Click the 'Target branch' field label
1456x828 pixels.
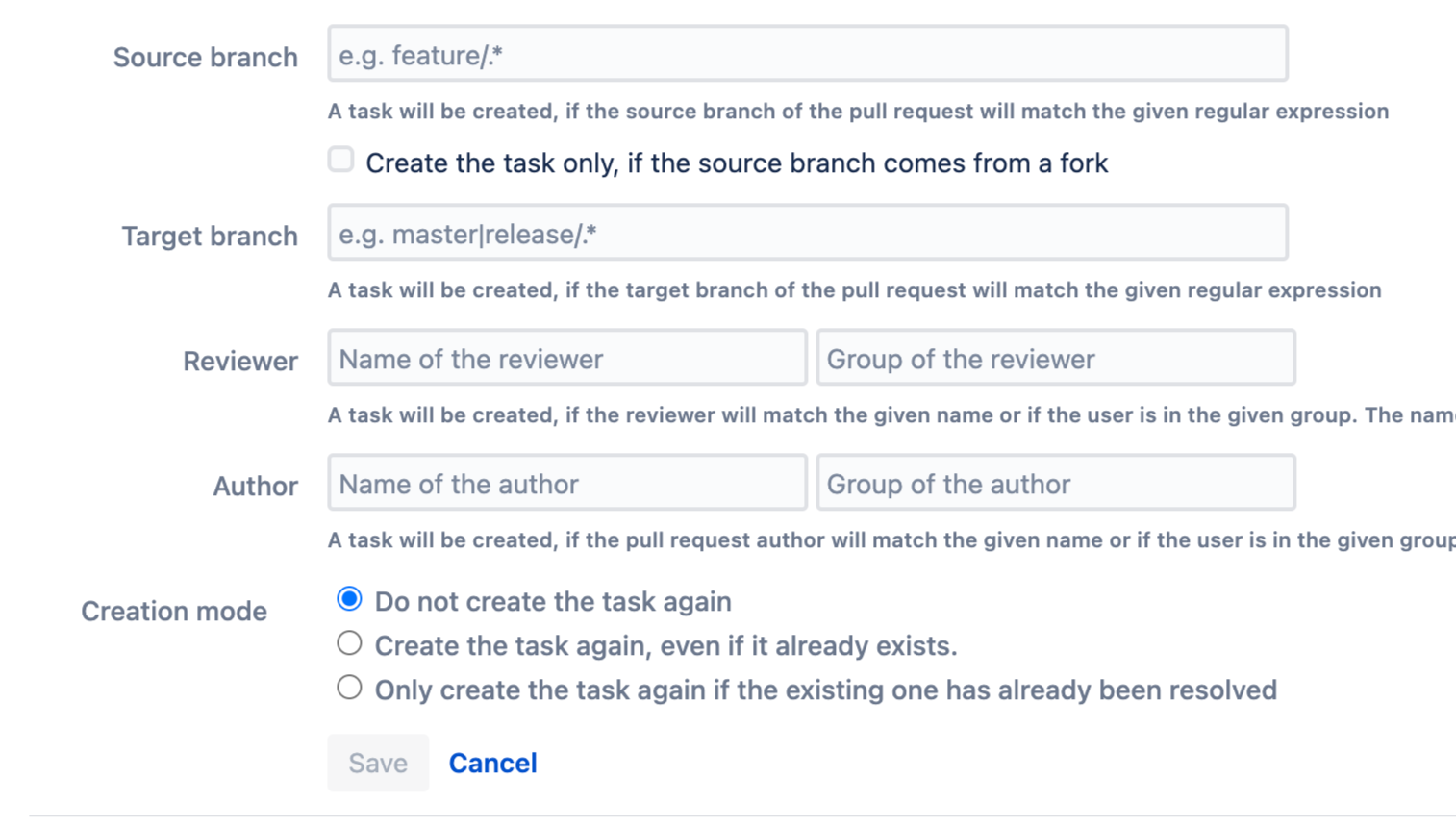(x=209, y=237)
